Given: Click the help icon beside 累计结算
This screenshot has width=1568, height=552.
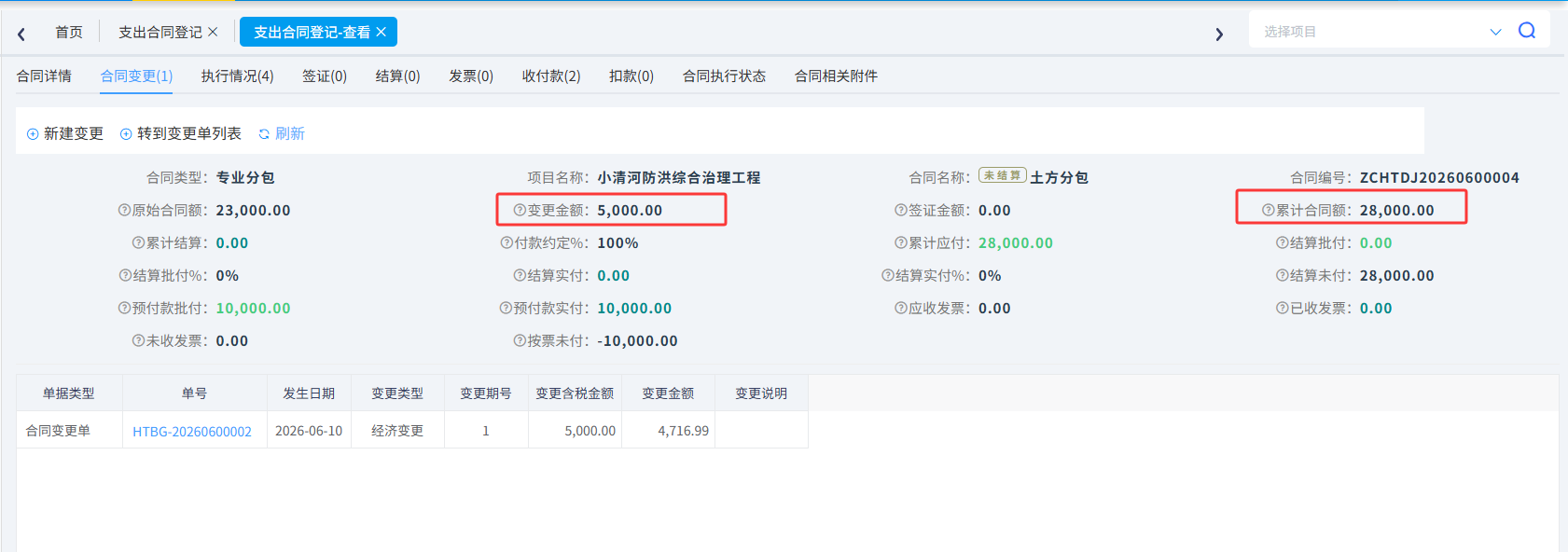Looking at the screenshot, I should pos(138,242).
